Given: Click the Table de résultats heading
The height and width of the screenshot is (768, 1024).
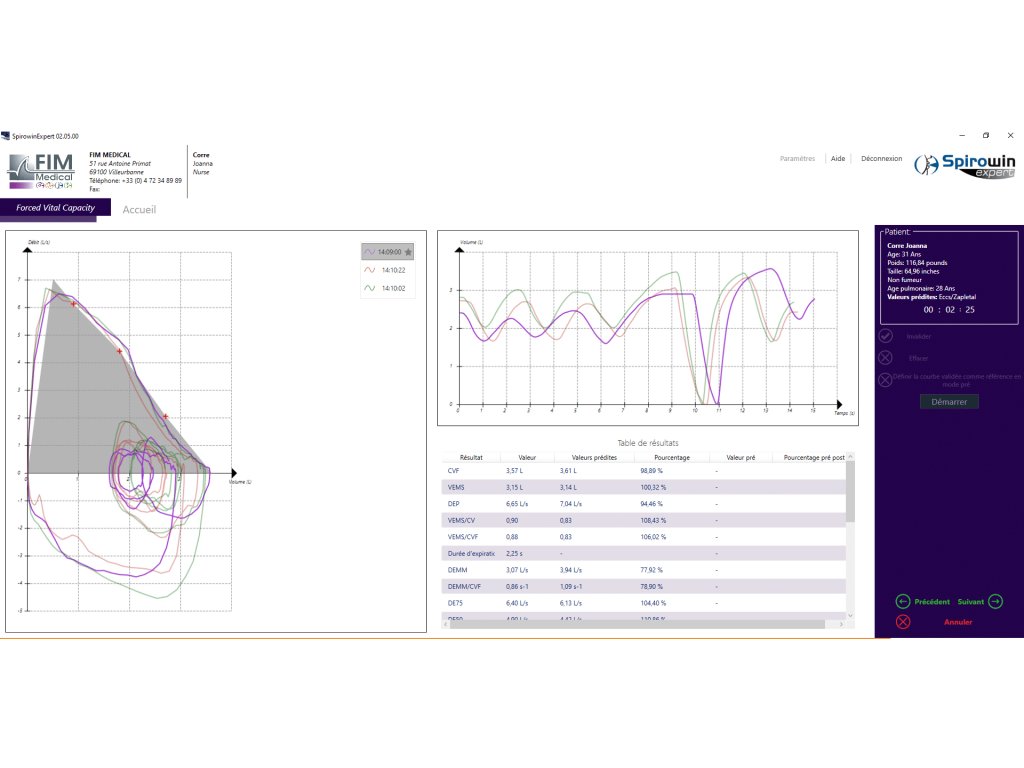Looking at the screenshot, I should point(648,443).
